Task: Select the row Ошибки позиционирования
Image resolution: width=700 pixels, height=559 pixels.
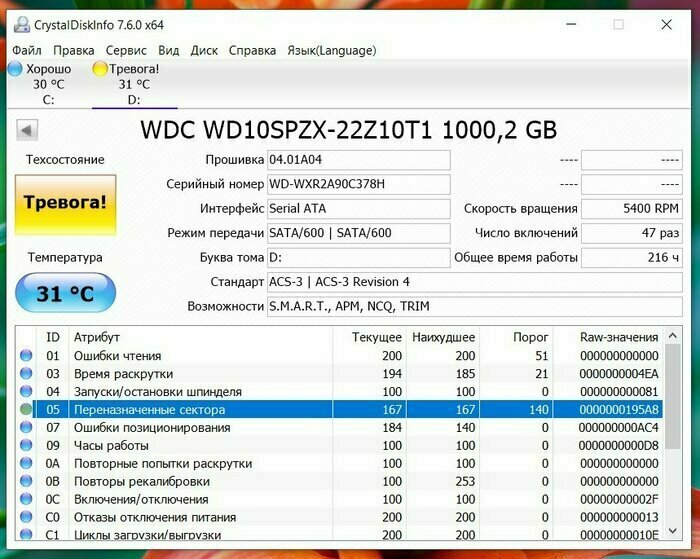Action: coord(340,427)
